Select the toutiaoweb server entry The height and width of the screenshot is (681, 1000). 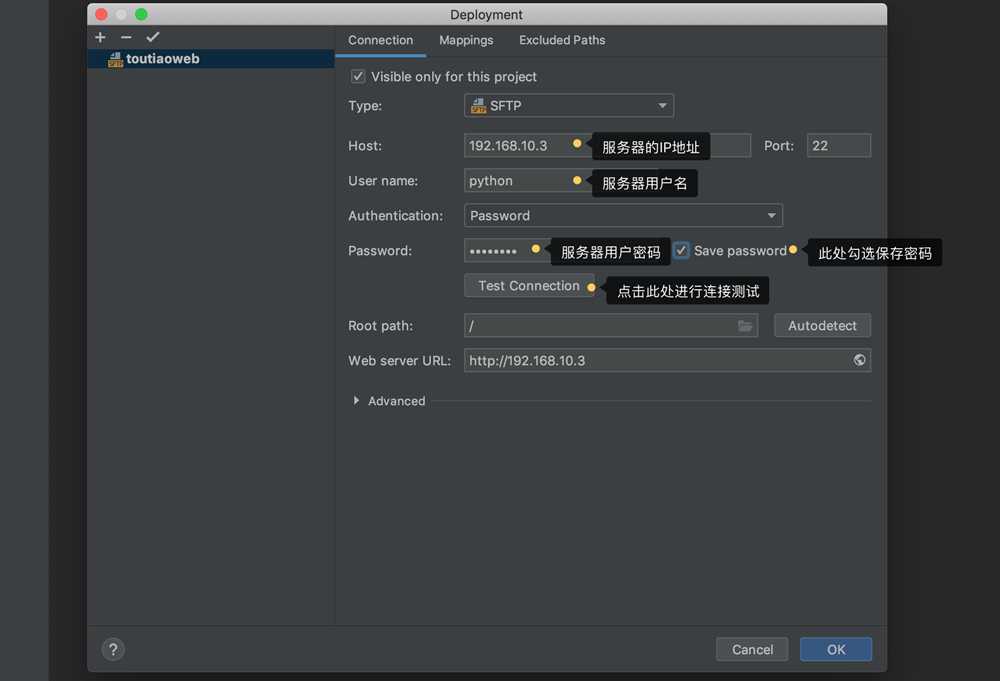coord(210,59)
